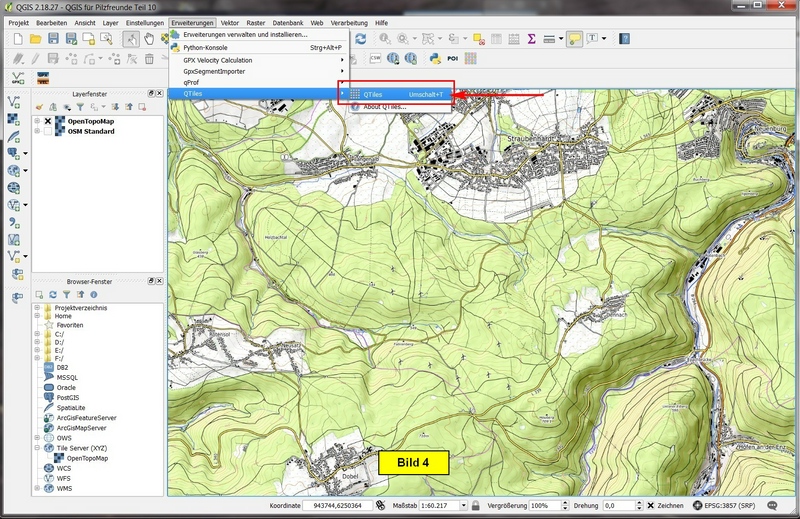Expand the Projektverzeichnis tree node

pyautogui.click(x=37, y=308)
